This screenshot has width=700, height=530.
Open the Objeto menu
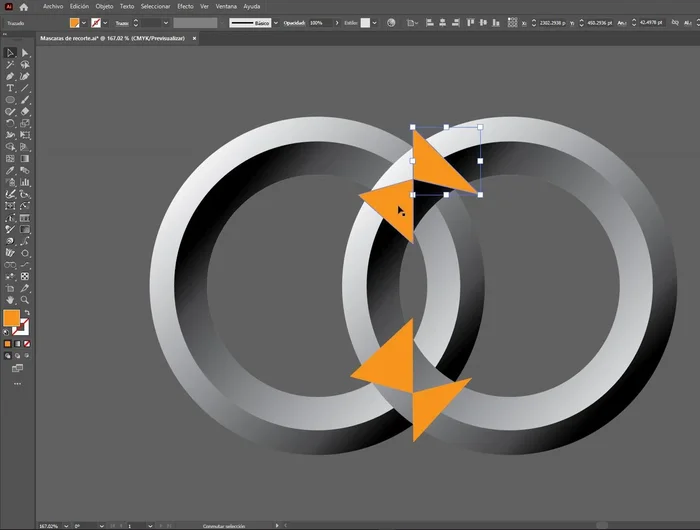pyautogui.click(x=104, y=7)
